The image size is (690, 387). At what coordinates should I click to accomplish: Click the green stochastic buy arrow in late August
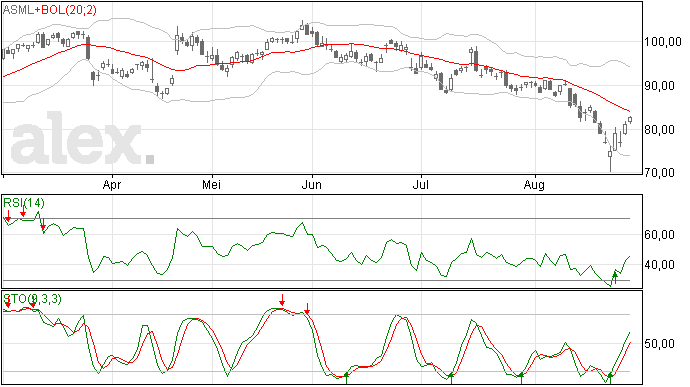click(610, 378)
